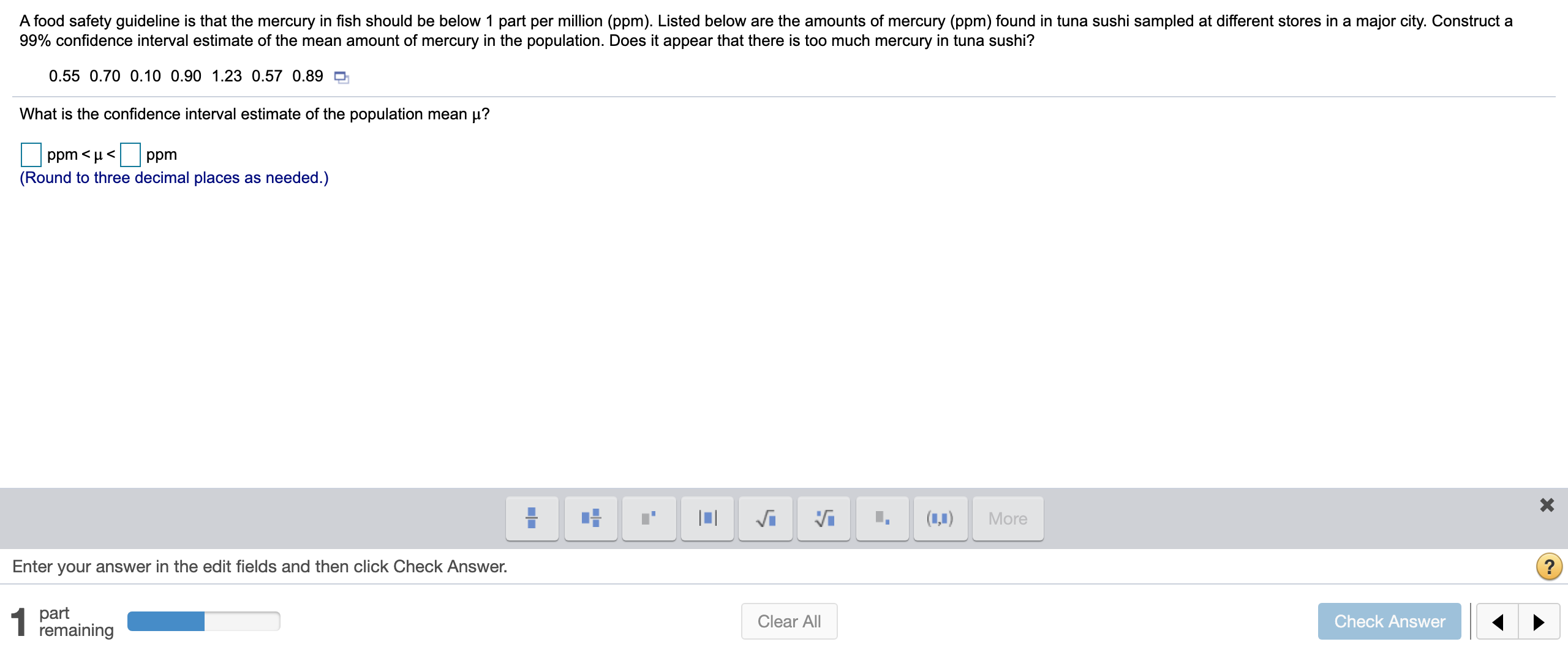
Task: Expand the More math templates menu
Action: click(x=1007, y=518)
